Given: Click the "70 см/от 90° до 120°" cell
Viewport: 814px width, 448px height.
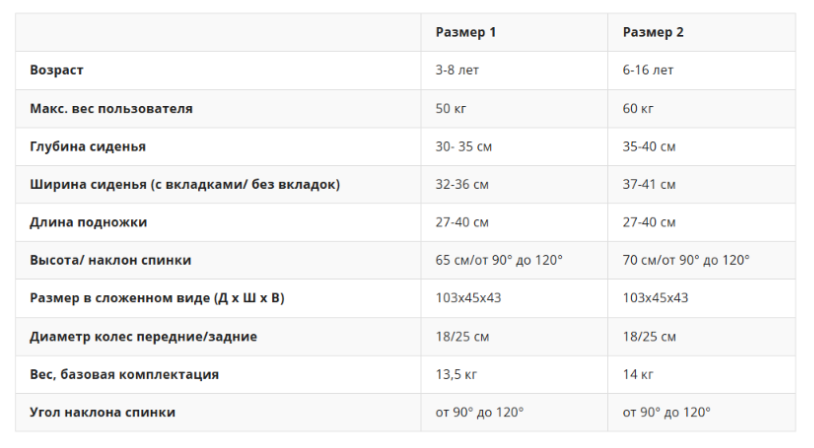Looking at the screenshot, I should click(x=686, y=260).
